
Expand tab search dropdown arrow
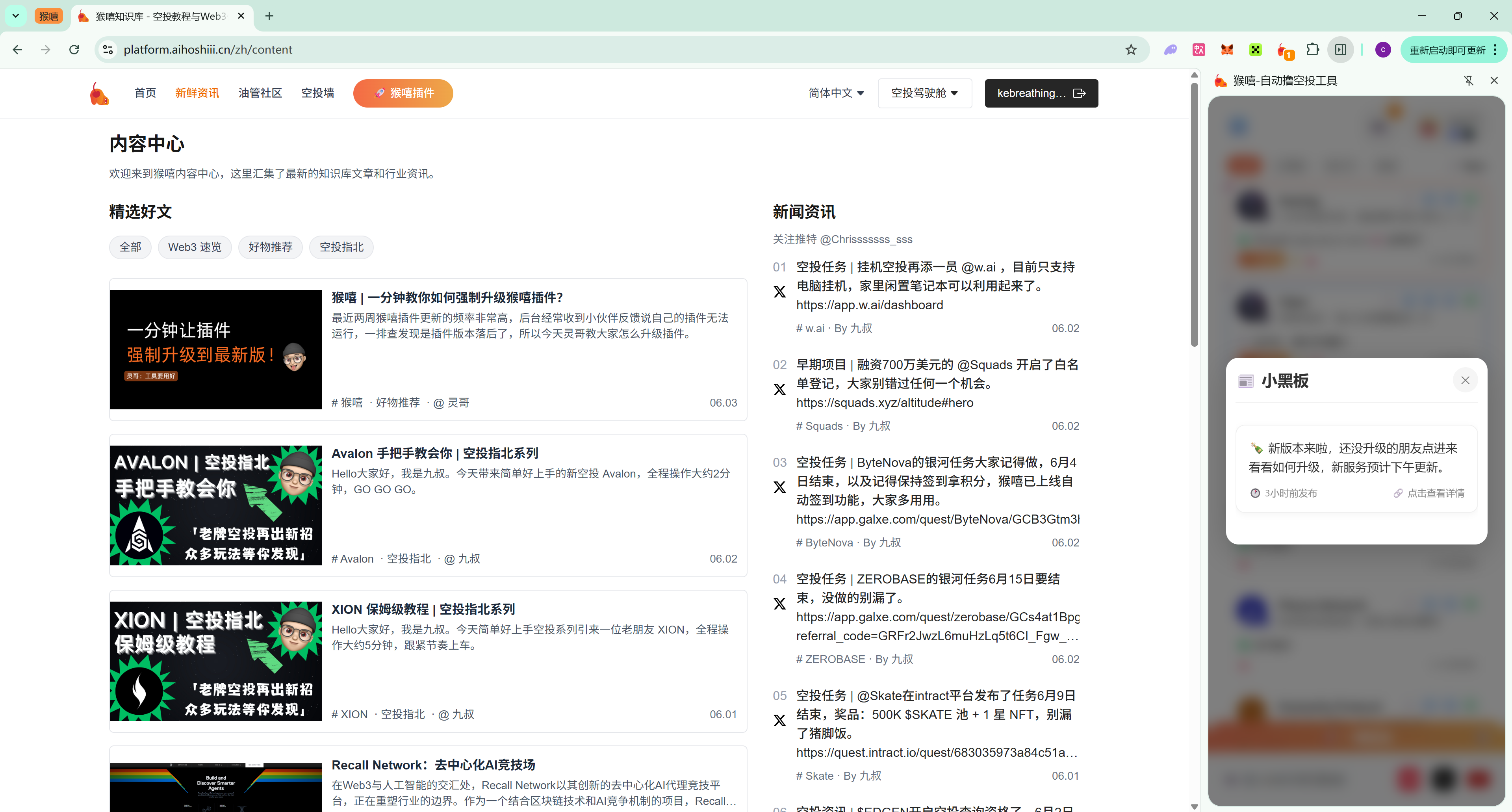tap(16, 16)
